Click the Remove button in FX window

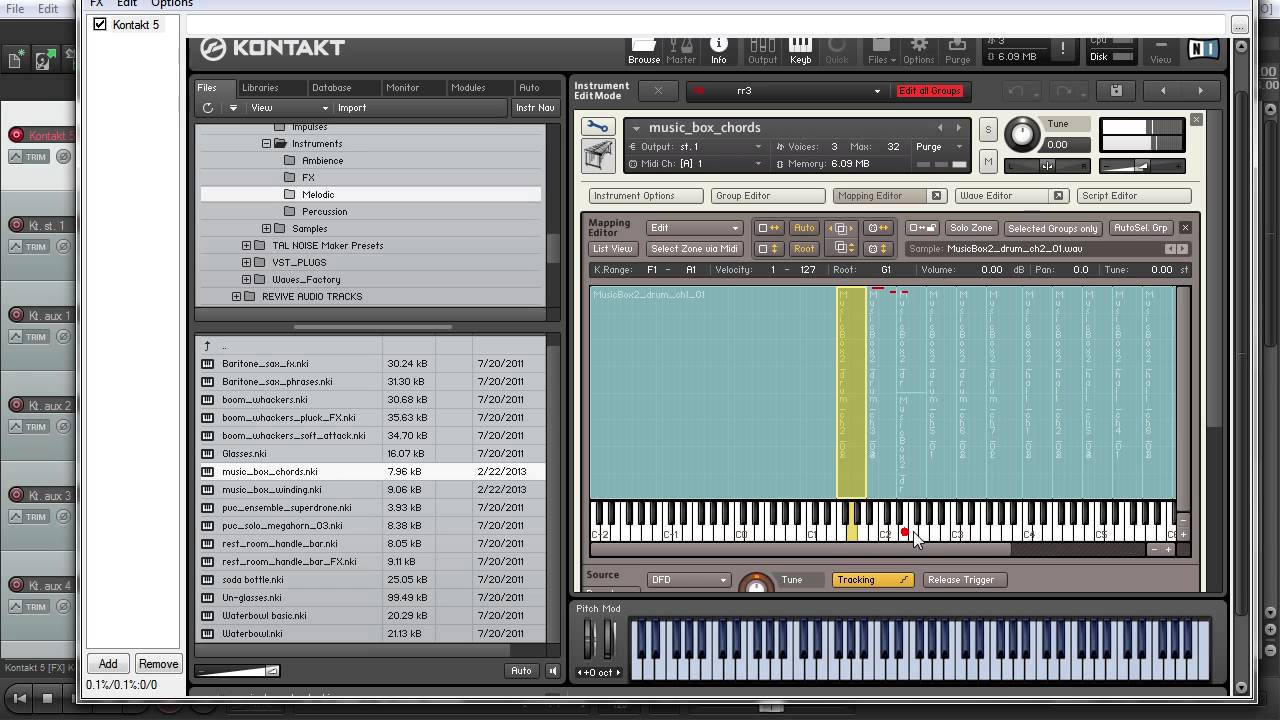coord(158,664)
